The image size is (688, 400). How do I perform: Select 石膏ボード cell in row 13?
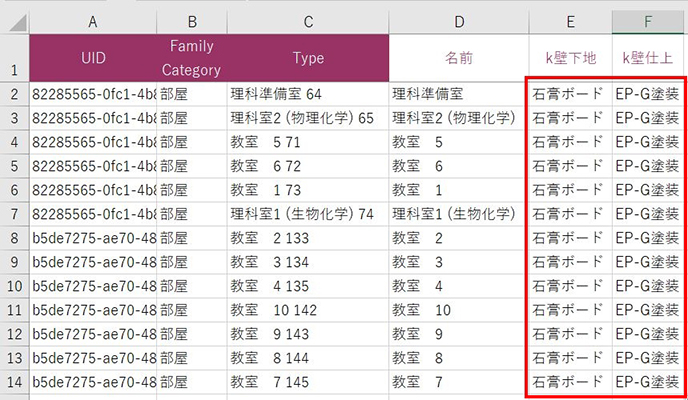coord(570,358)
